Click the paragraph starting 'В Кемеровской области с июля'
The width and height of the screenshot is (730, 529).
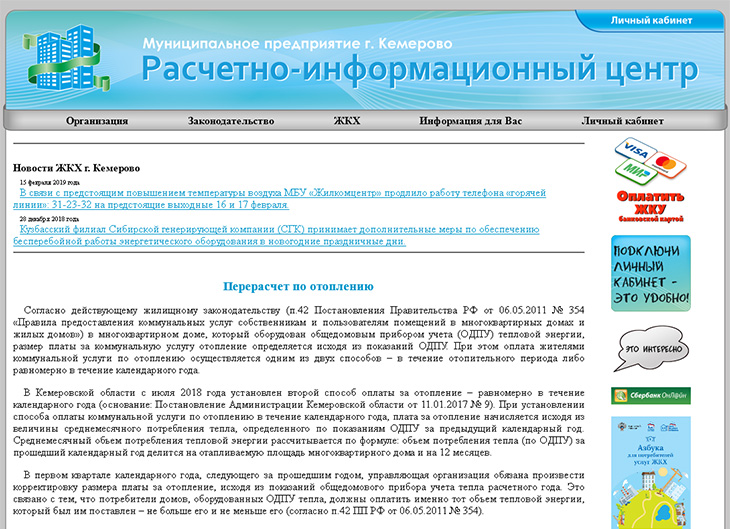(298, 423)
